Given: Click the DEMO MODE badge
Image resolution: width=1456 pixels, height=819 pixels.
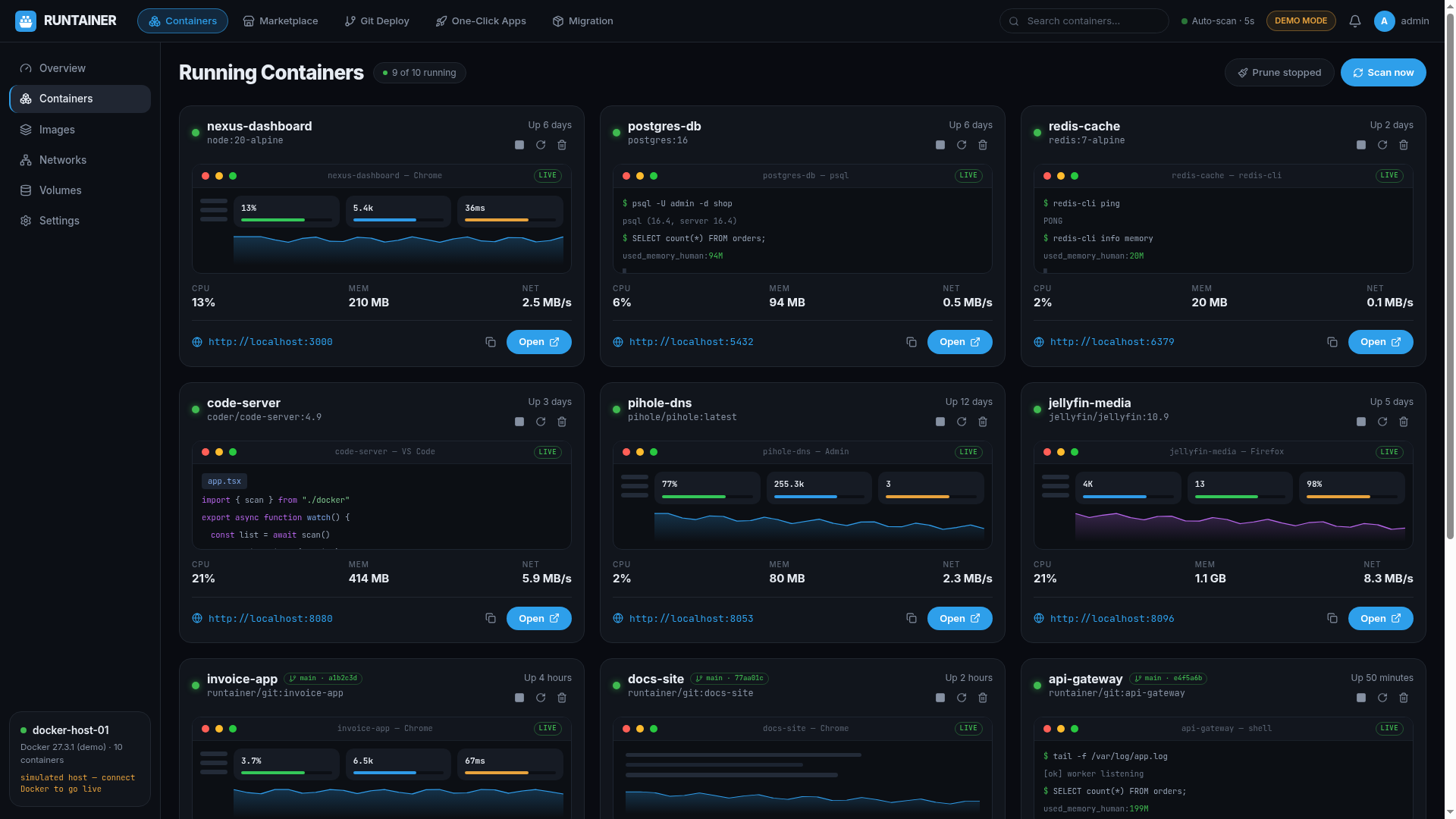Looking at the screenshot, I should tap(1301, 21).
